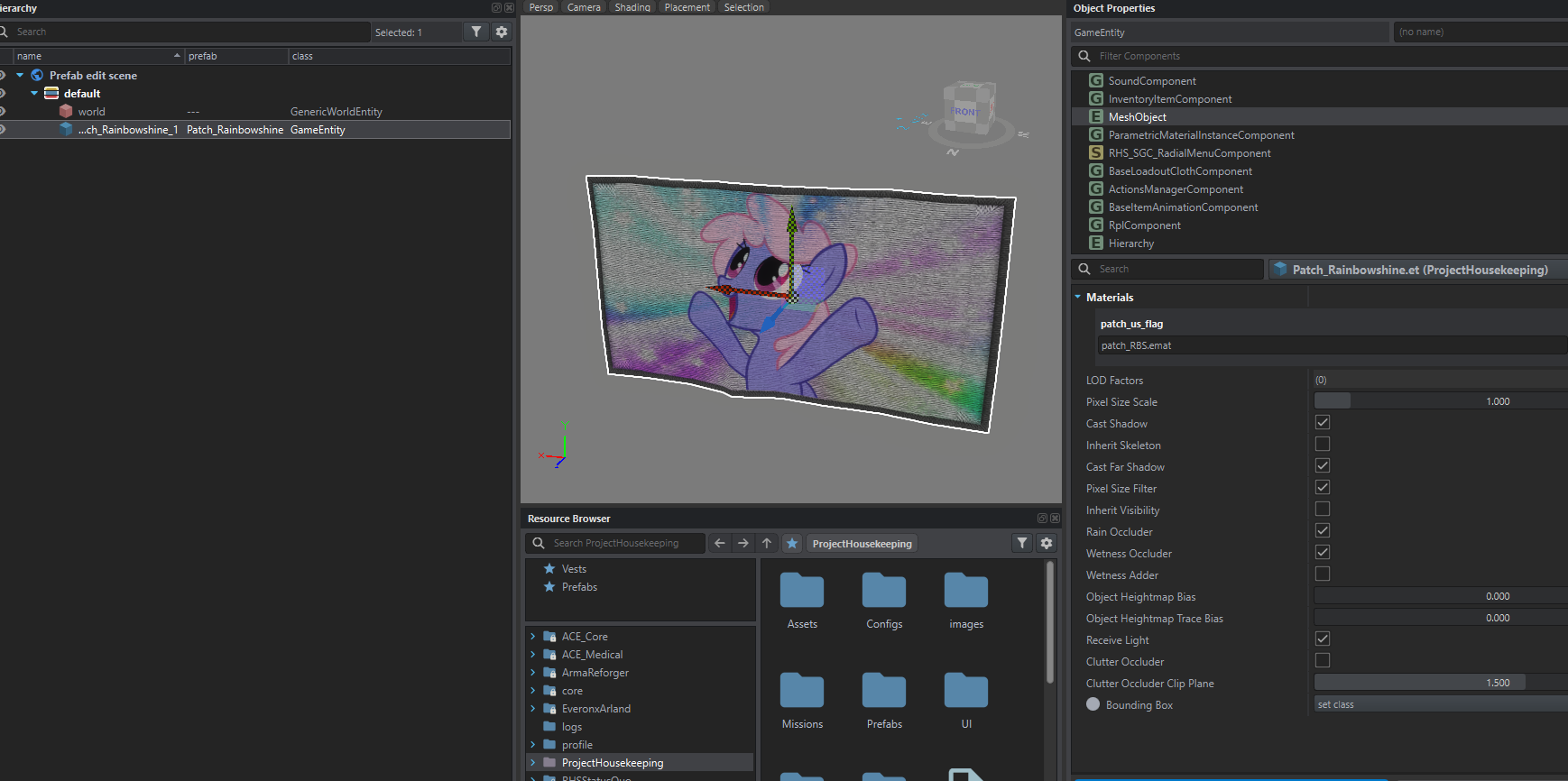
Task: Expand the ACE_Medical folder
Action: 532,654
